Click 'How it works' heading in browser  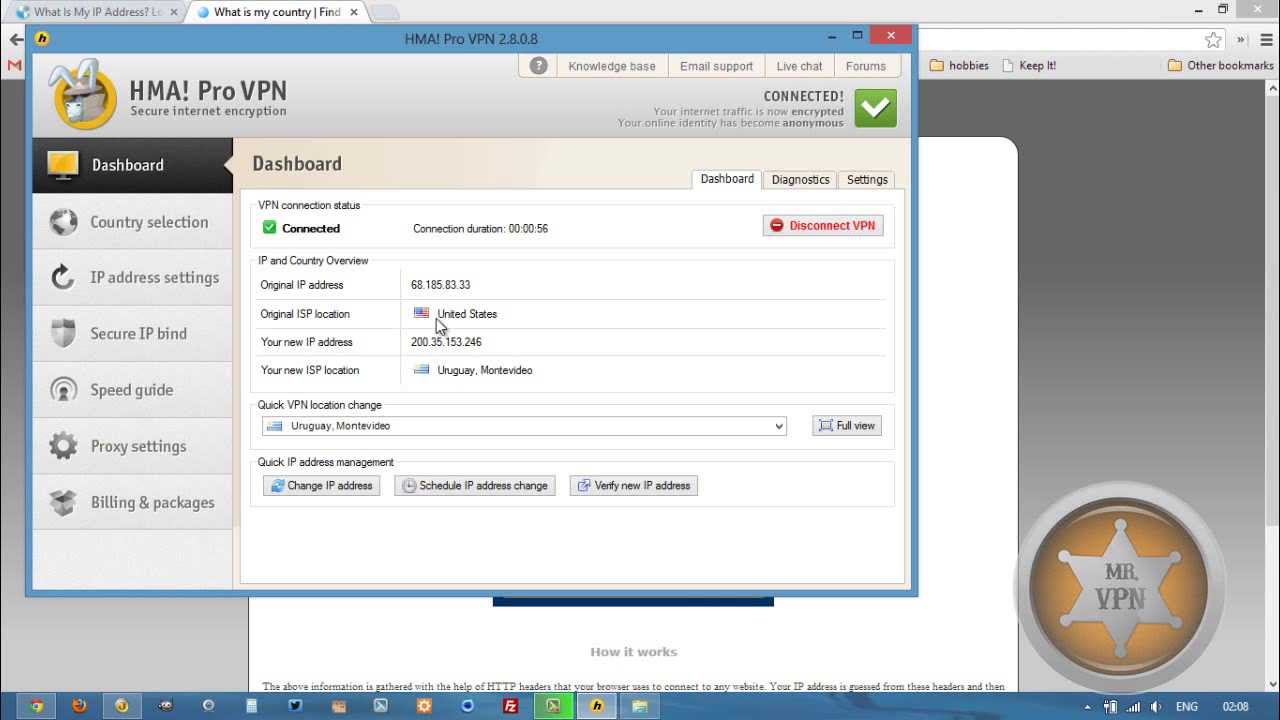pos(634,652)
